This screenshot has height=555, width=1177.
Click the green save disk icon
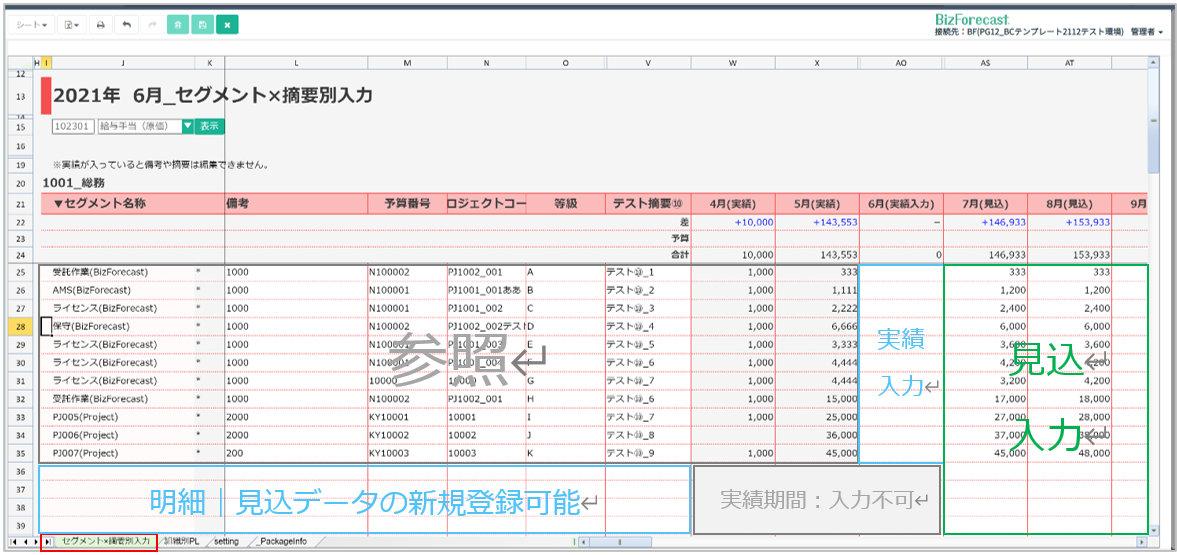coord(203,24)
